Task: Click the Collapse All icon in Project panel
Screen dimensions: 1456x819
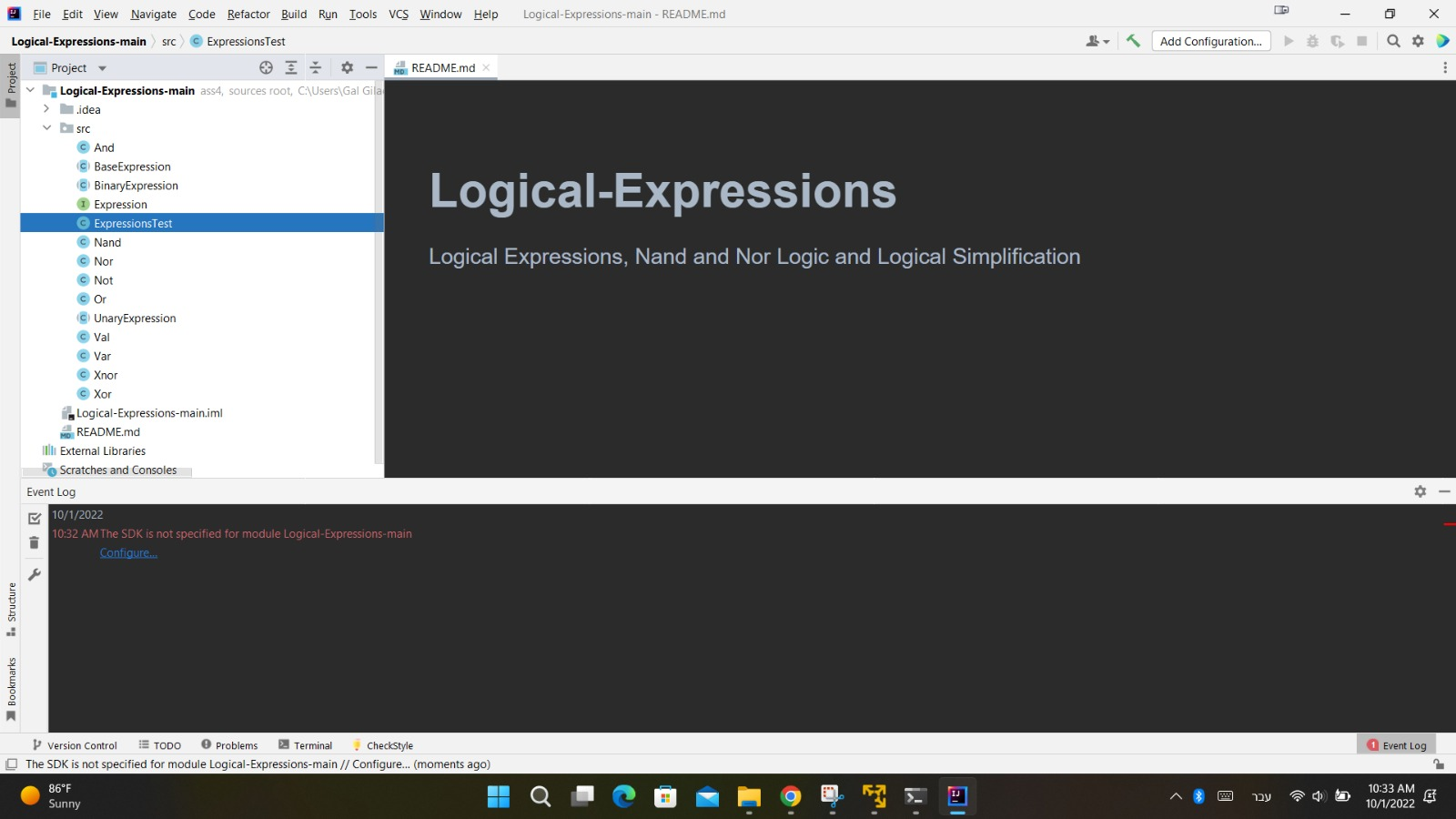Action: [x=316, y=67]
